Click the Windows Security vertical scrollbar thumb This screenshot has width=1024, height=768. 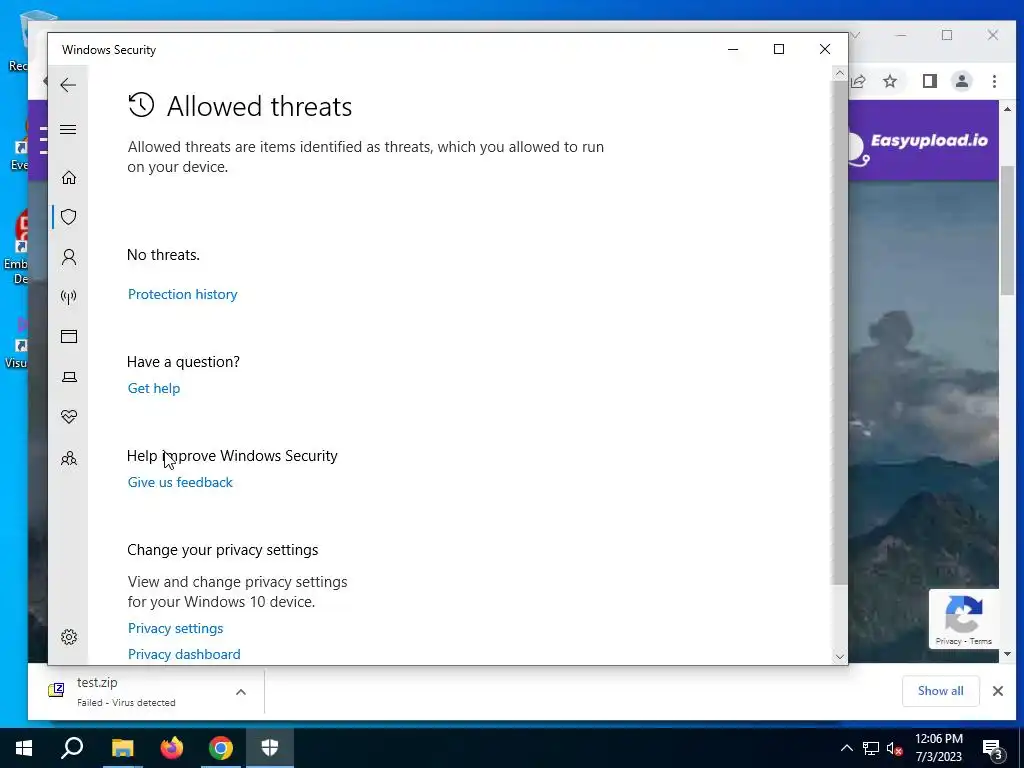[x=840, y=333]
